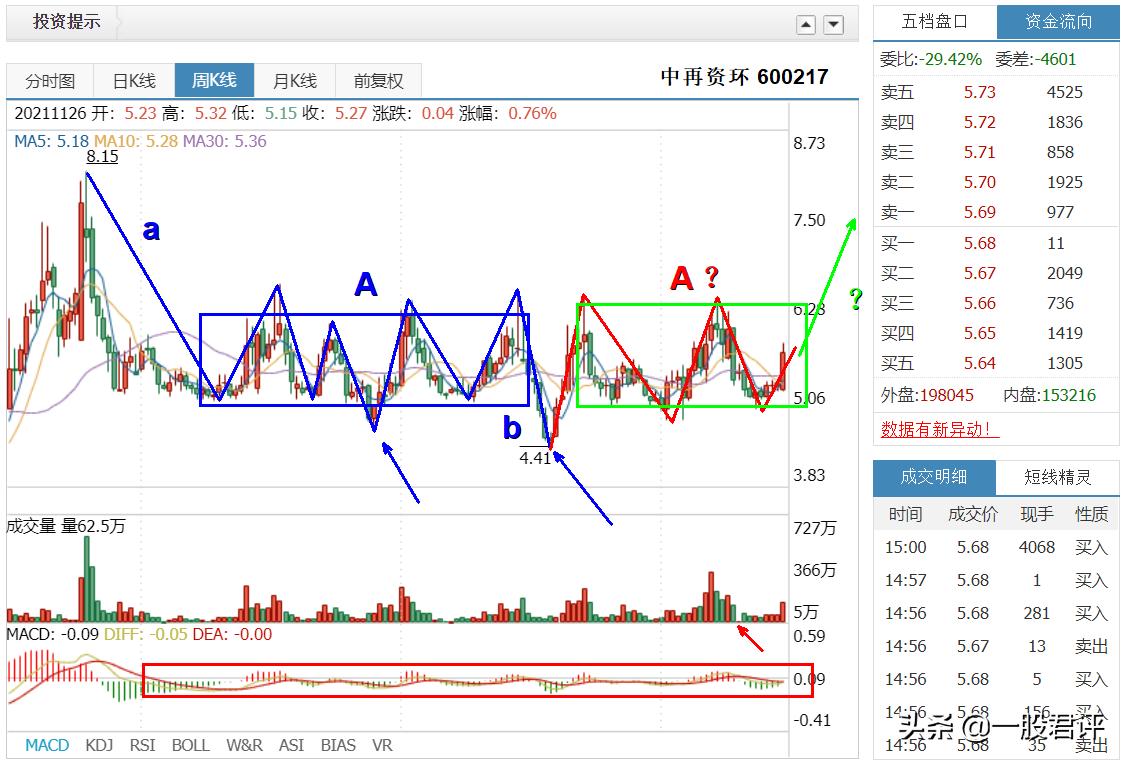Click the 性质 column header
The width and height of the screenshot is (1127, 764).
(1091, 514)
